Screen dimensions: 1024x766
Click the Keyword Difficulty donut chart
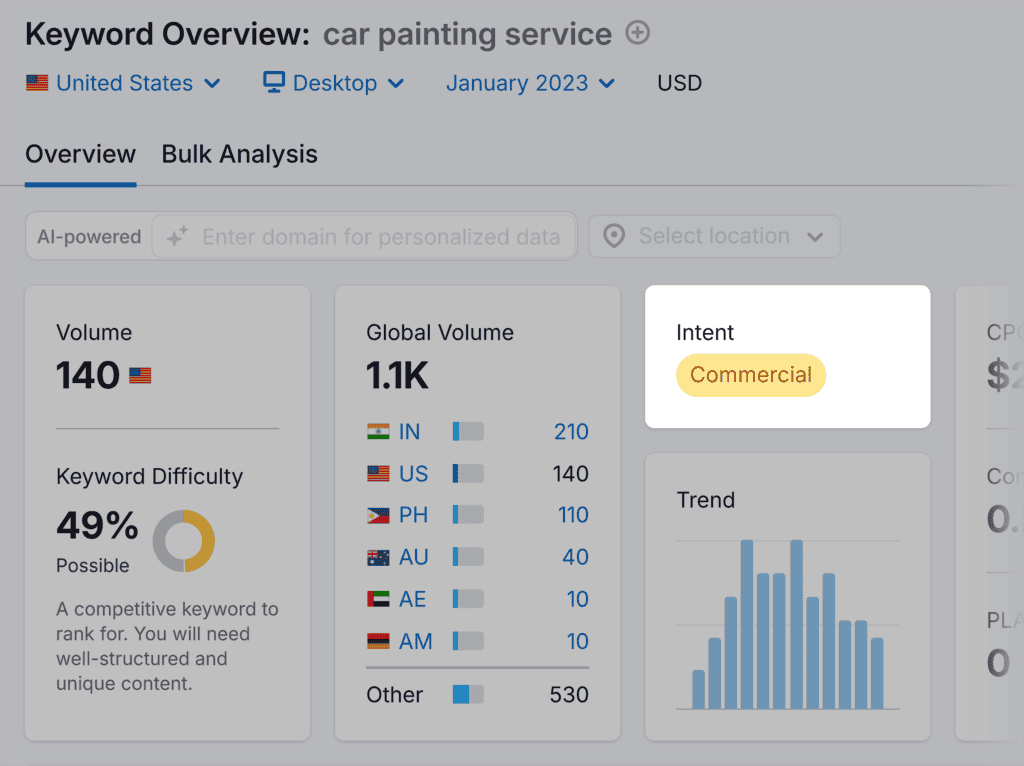point(184,541)
